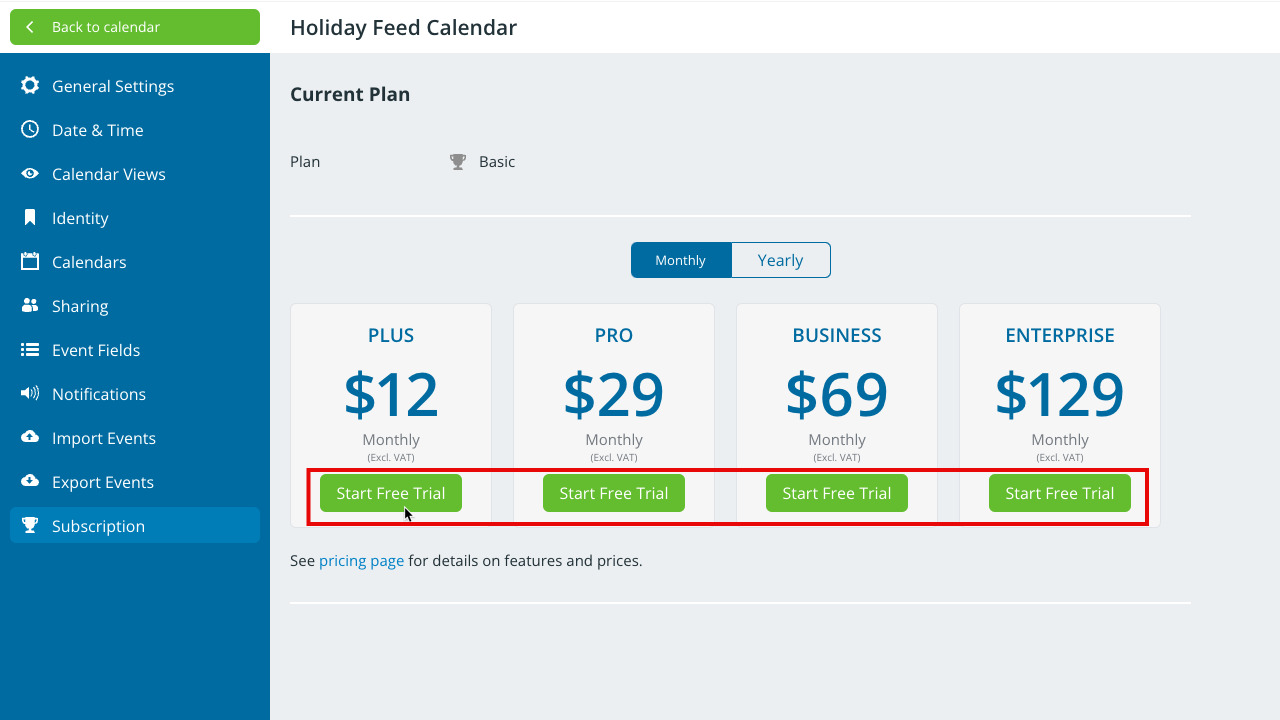Open Notifications speaker icon
This screenshot has width=1280, height=720.
(30, 394)
